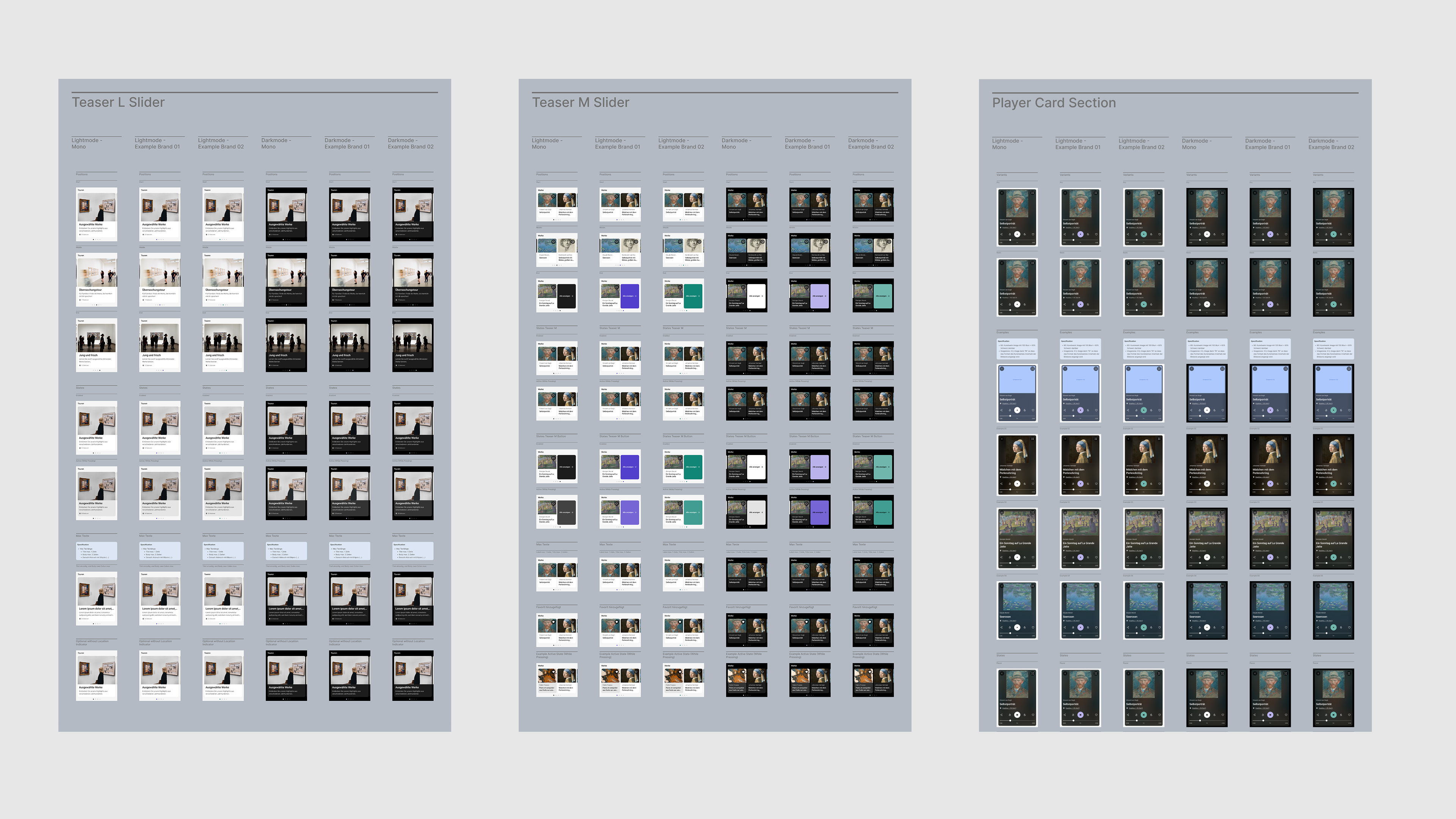
Task: Open 1x playback speed in first Pro Lightmode Mono card
Action: 1017,243
